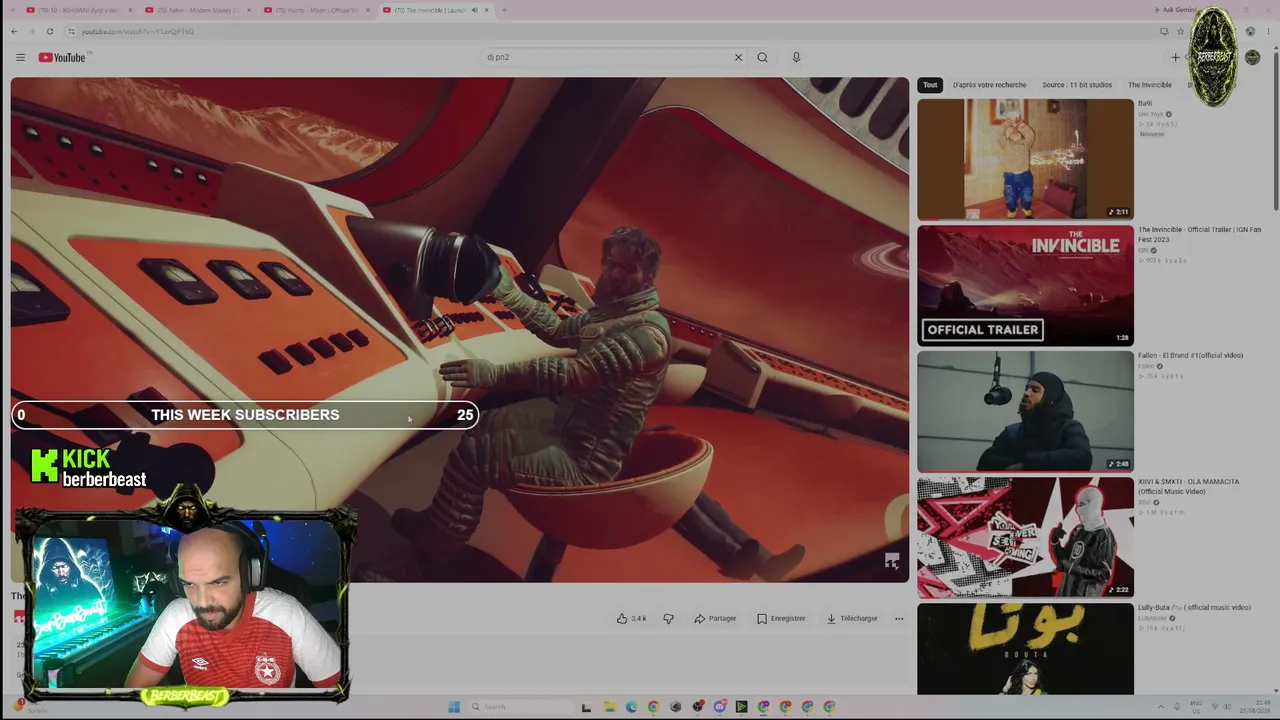Screen dimensions: 1280x720
Task: Run search with the magnifier button
Action: (x=762, y=57)
